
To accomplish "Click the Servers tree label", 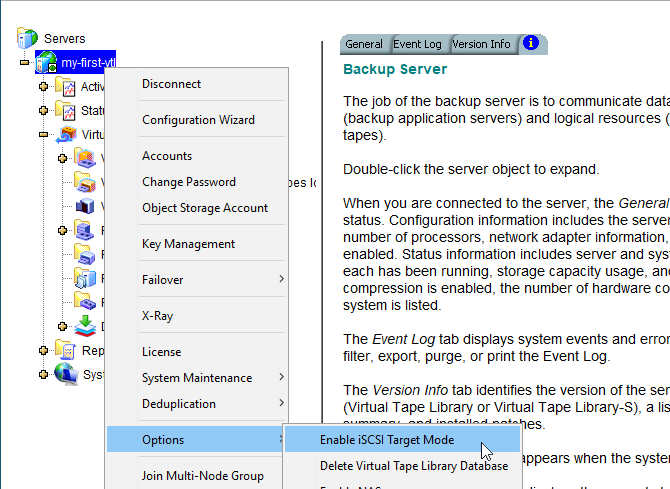I will [x=65, y=38].
